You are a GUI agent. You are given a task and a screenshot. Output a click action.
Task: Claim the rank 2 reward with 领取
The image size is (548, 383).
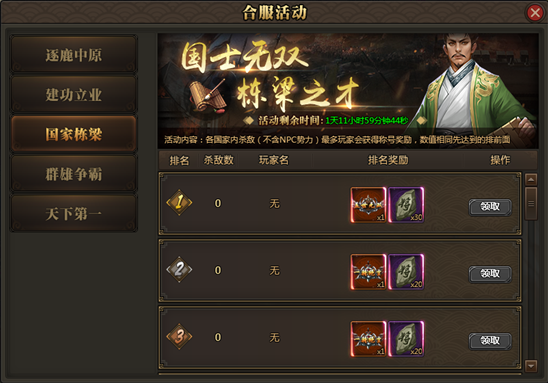pos(490,274)
